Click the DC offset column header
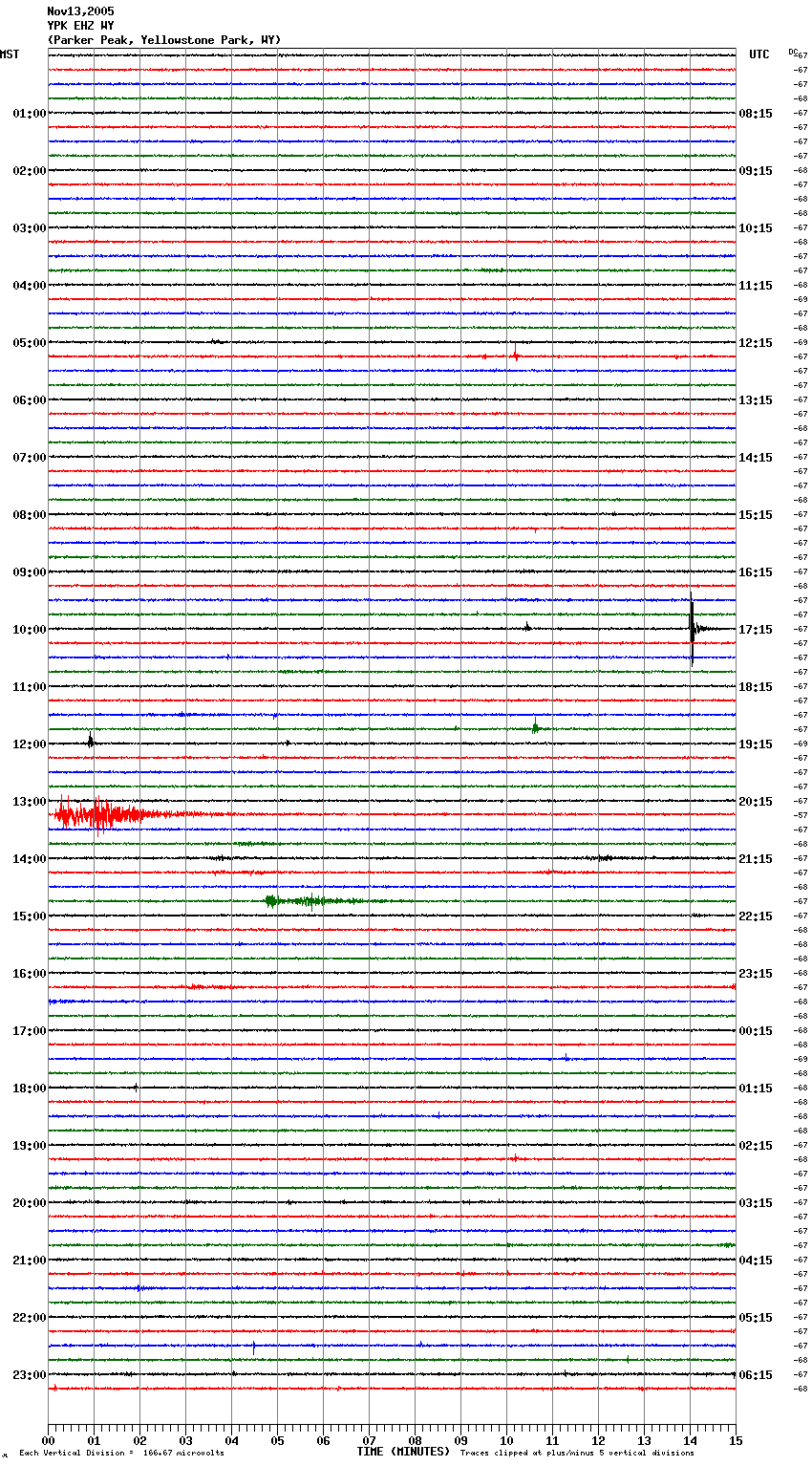The image size is (812, 1466). point(793,52)
